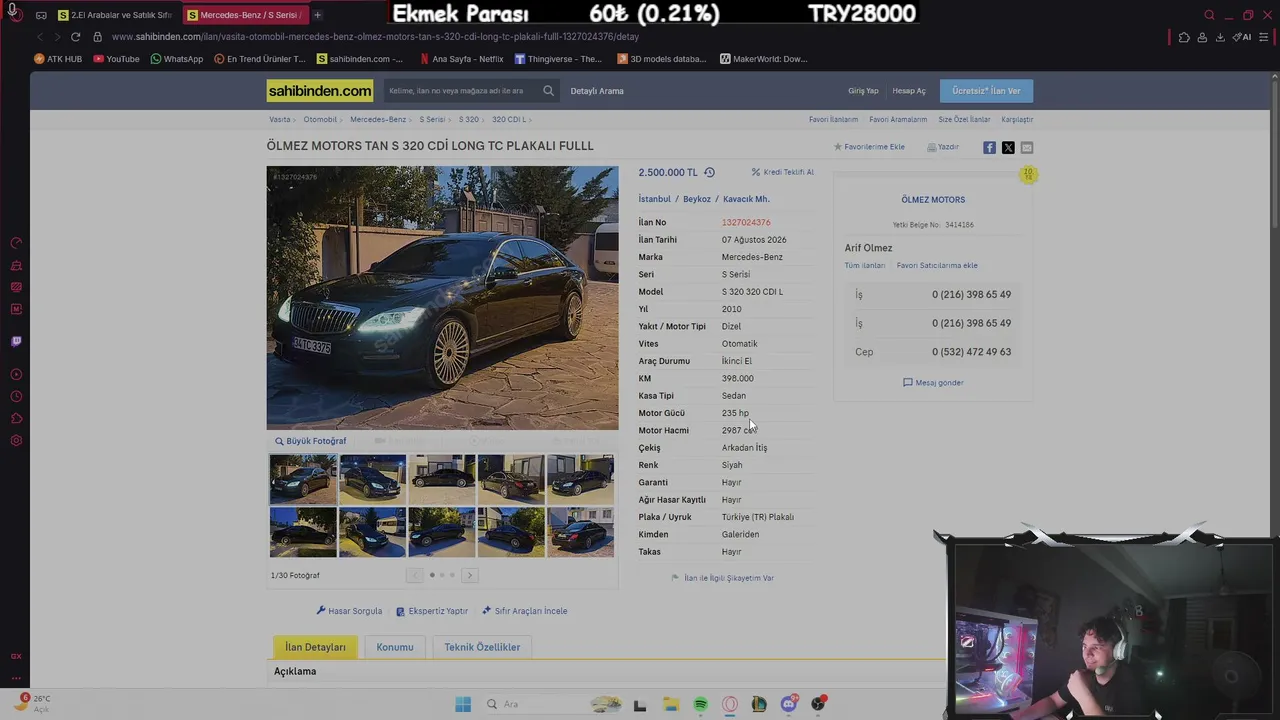Open the Thingiverse bookmark

point(558,59)
